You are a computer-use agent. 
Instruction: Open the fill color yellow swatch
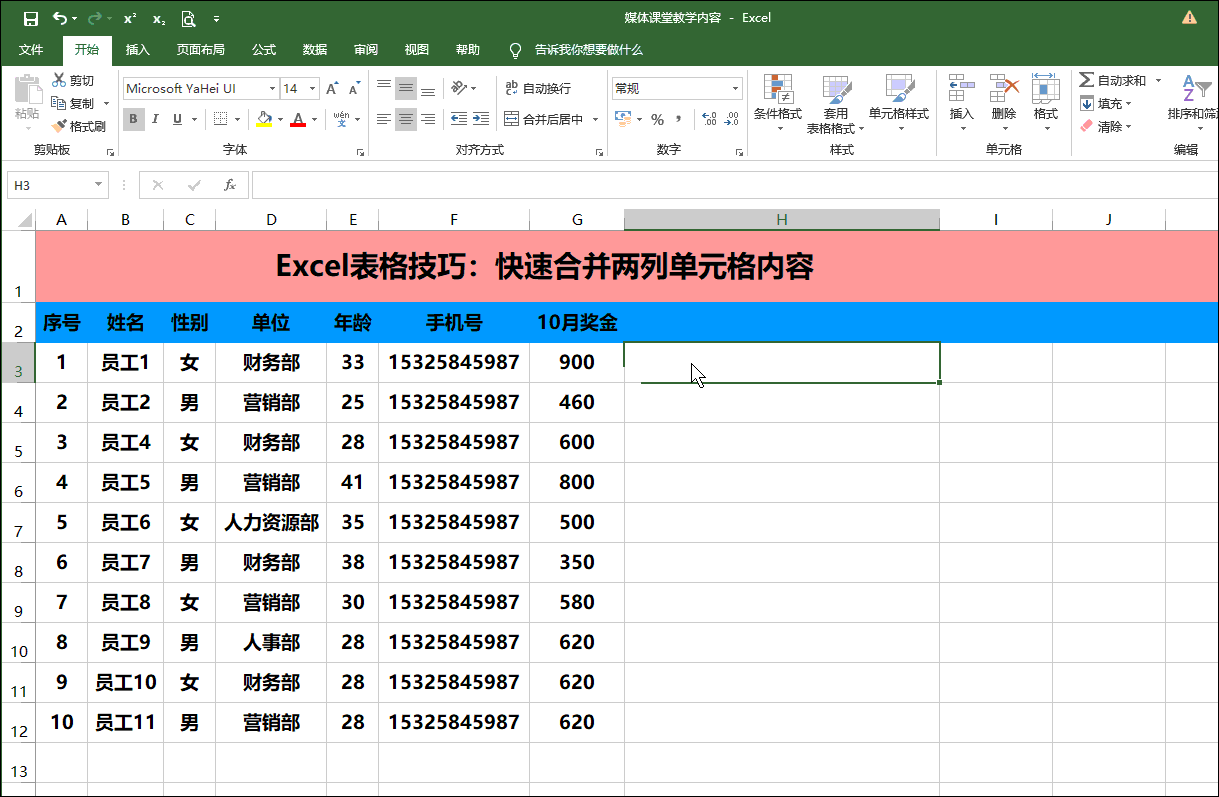tap(264, 119)
